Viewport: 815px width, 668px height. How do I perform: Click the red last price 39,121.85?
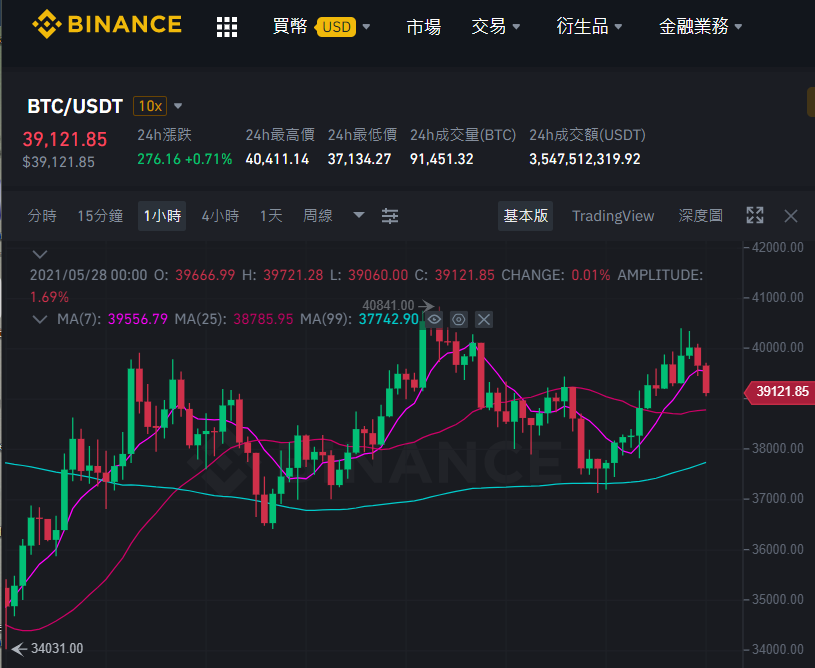click(x=65, y=139)
